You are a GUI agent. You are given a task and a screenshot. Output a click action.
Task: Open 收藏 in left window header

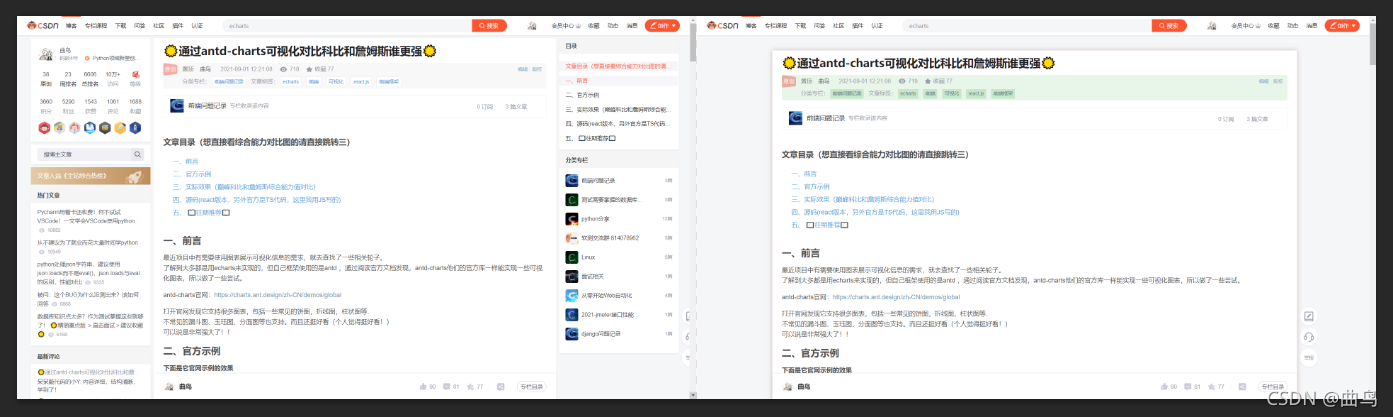tap(593, 25)
